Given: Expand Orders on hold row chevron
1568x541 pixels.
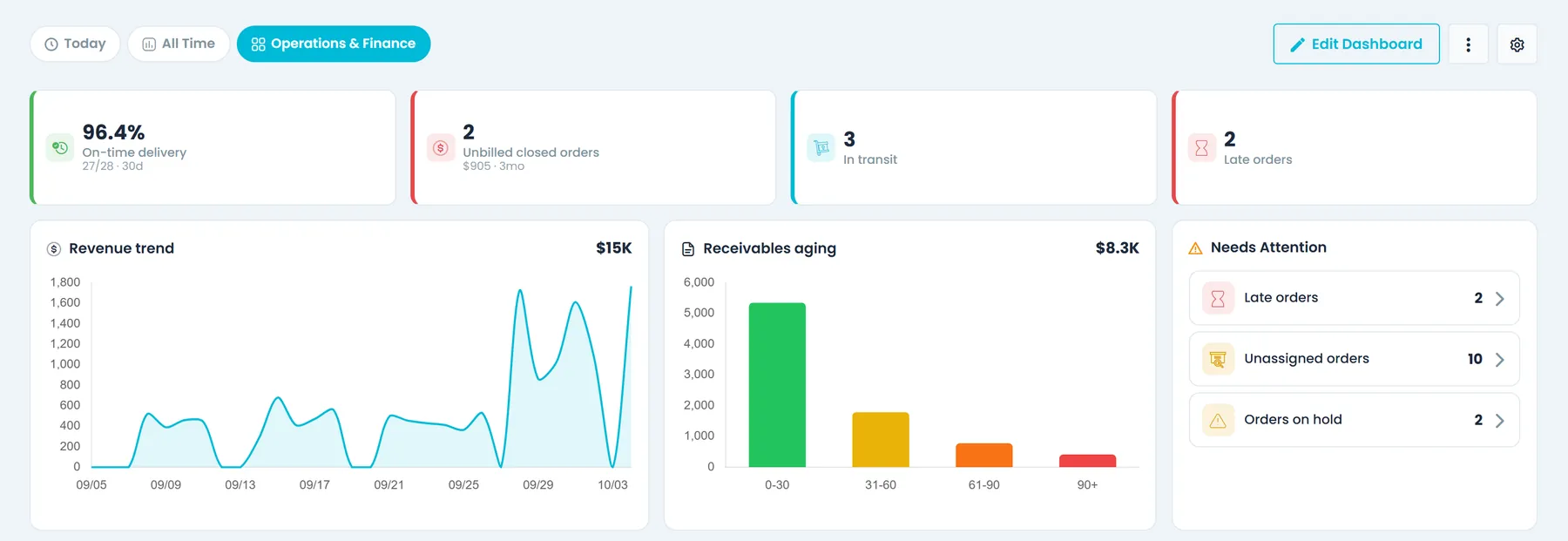Looking at the screenshot, I should pos(1499,421).
